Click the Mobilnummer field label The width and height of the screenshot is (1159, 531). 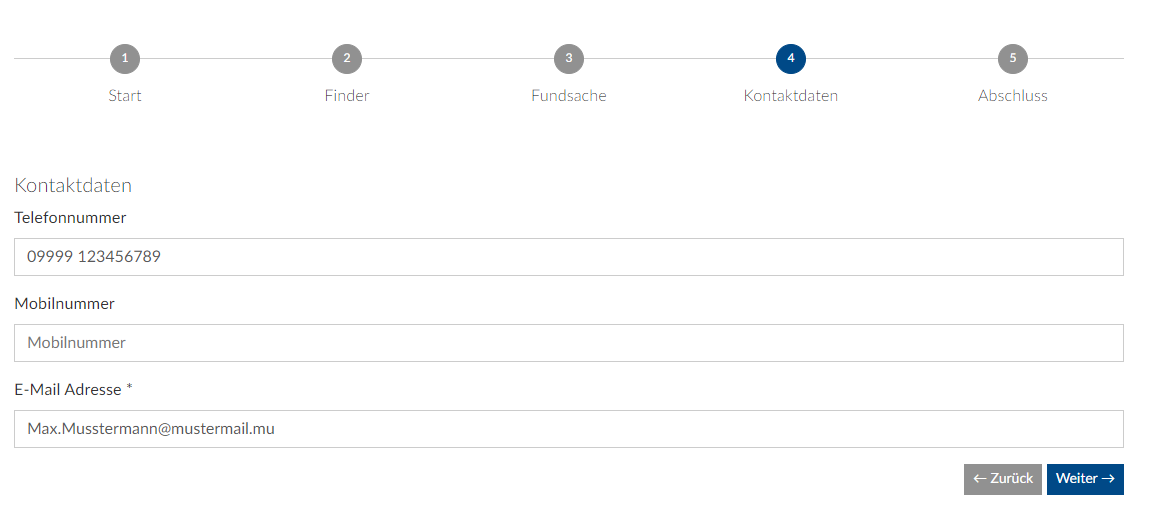(x=64, y=303)
